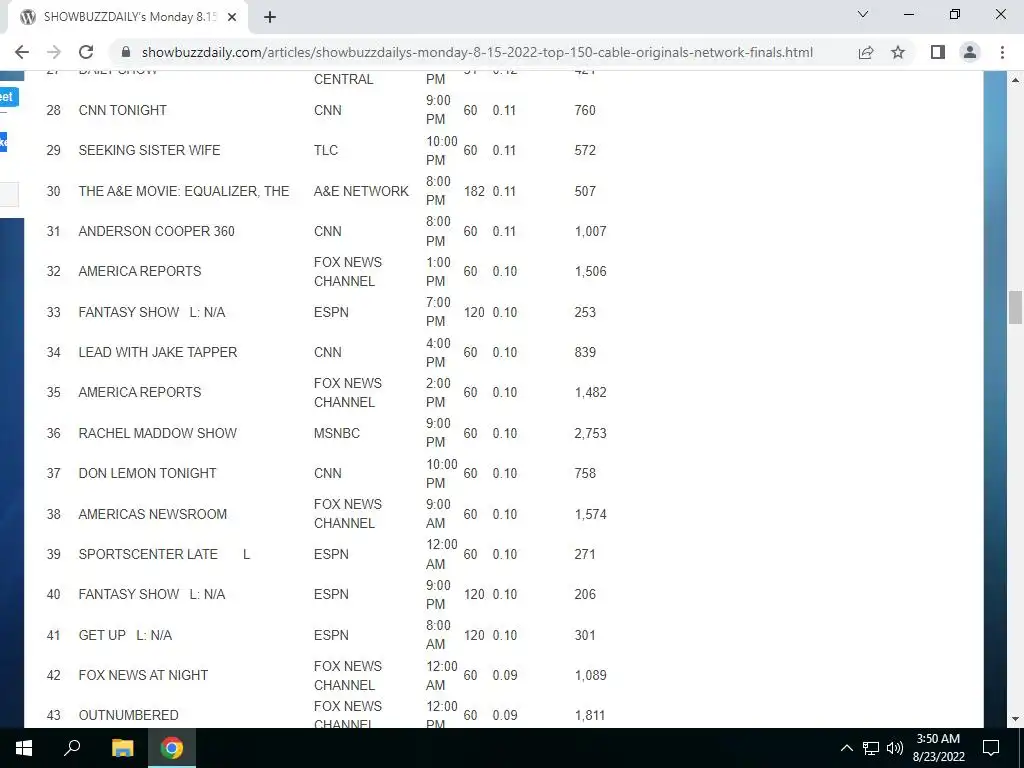Click 'AMERICAS NEWSROOM' text
This screenshot has height=768, width=1024.
153,514
